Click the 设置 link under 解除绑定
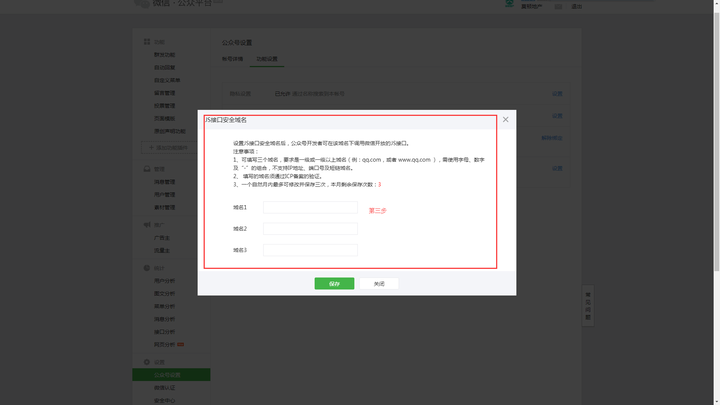This screenshot has width=720, height=405. [557, 169]
